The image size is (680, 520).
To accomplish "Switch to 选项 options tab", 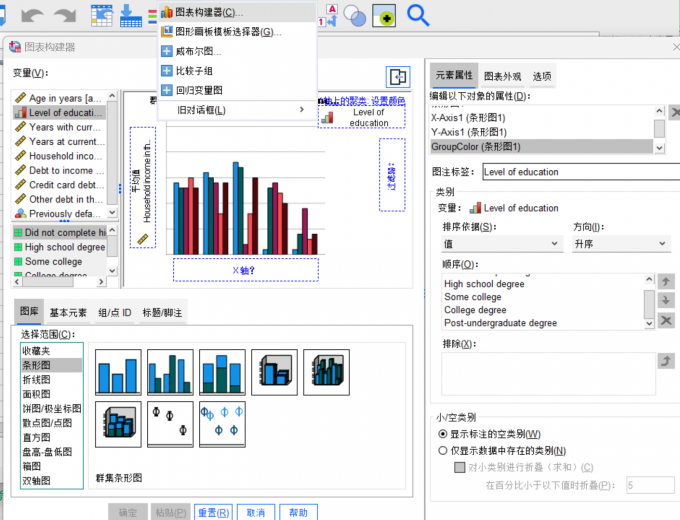I will pyautogui.click(x=542, y=76).
